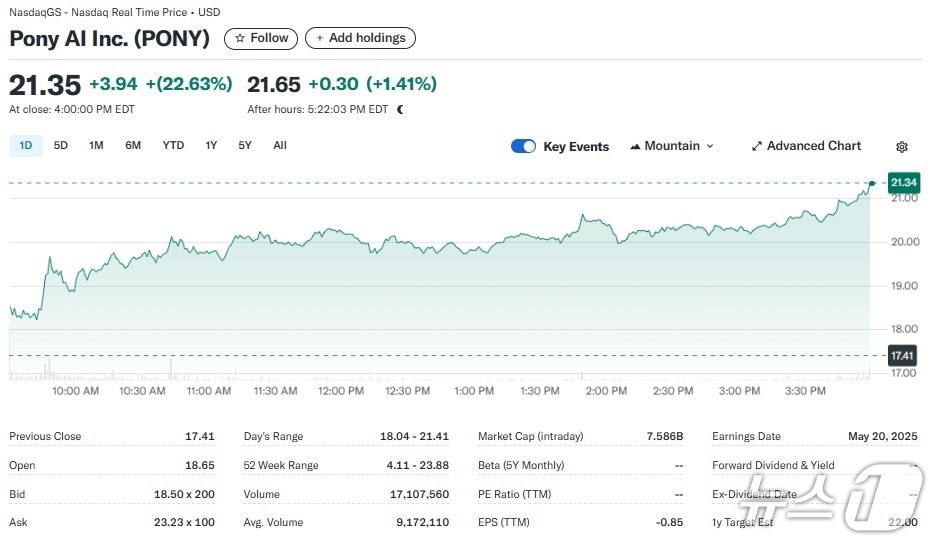937x545 pixels.
Task: Follow Pony AI Inc. stock
Action: click(261, 38)
